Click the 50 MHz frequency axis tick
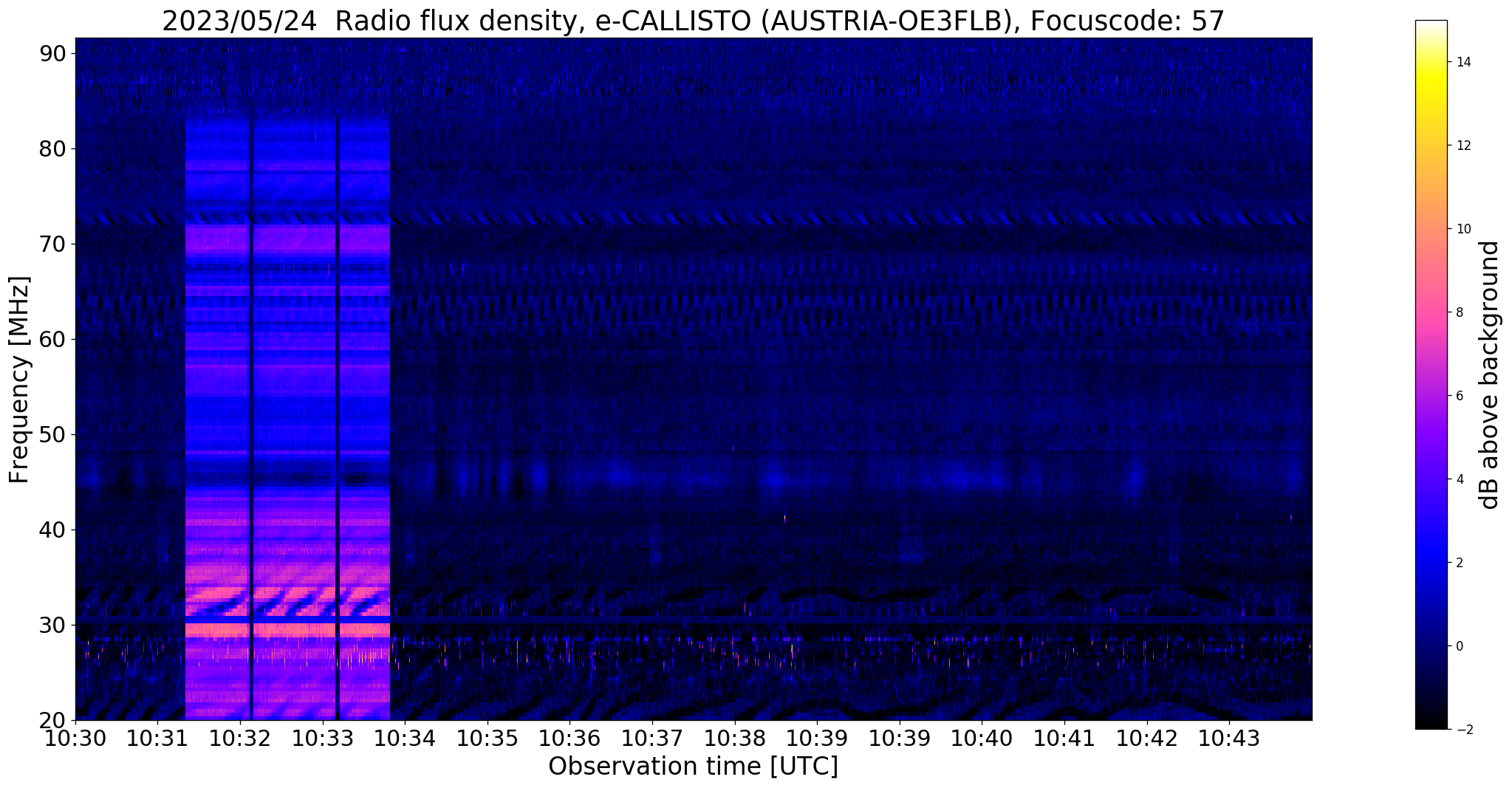1512x788 pixels. (x=52, y=434)
